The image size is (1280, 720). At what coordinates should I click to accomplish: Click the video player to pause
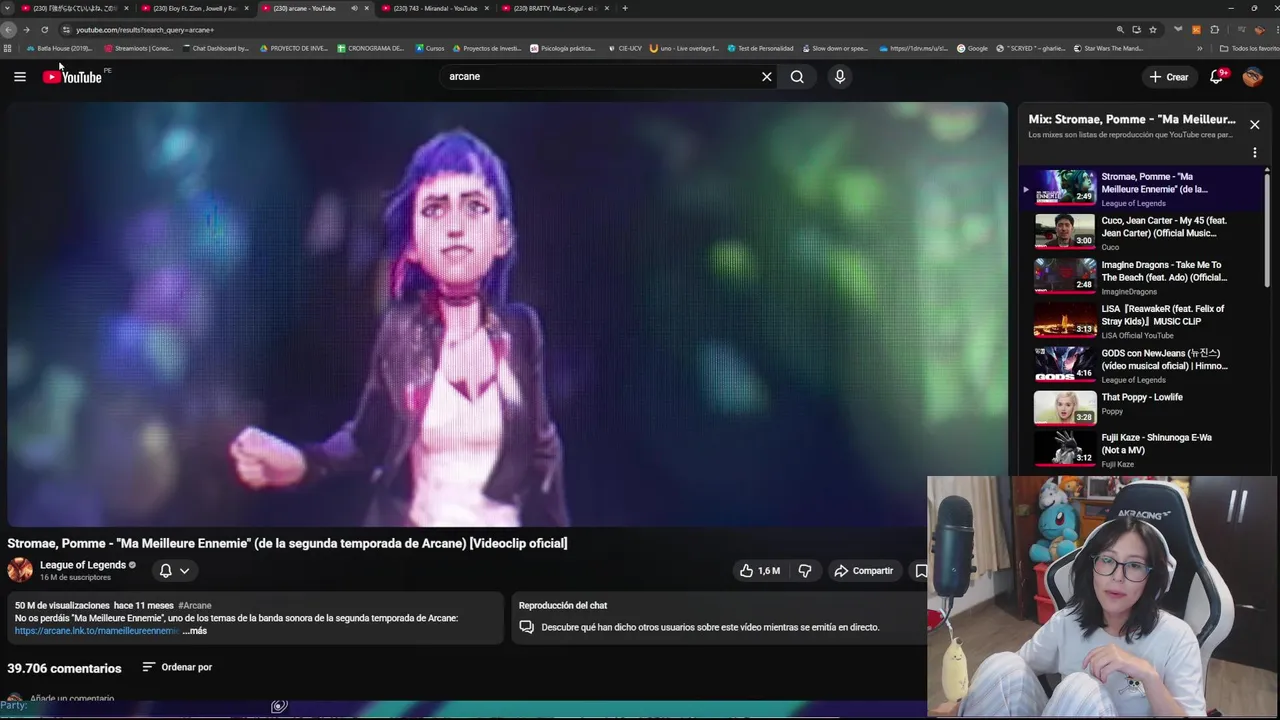(x=507, y=314)
